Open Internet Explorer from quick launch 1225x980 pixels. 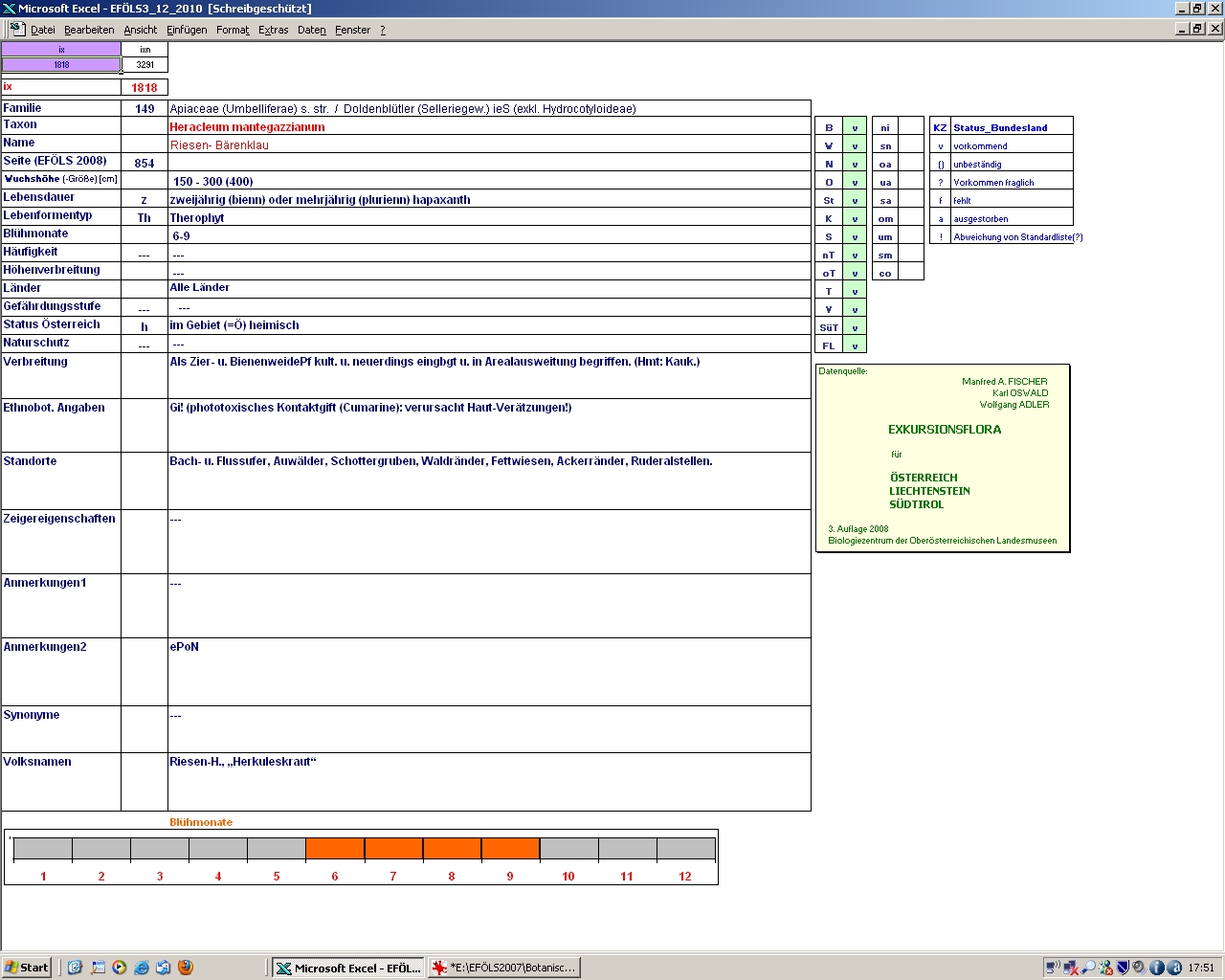(142, 968)
